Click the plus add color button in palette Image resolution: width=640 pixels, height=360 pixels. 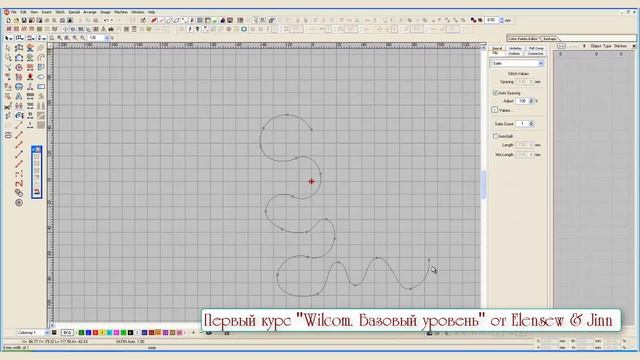tap(193, 333)
